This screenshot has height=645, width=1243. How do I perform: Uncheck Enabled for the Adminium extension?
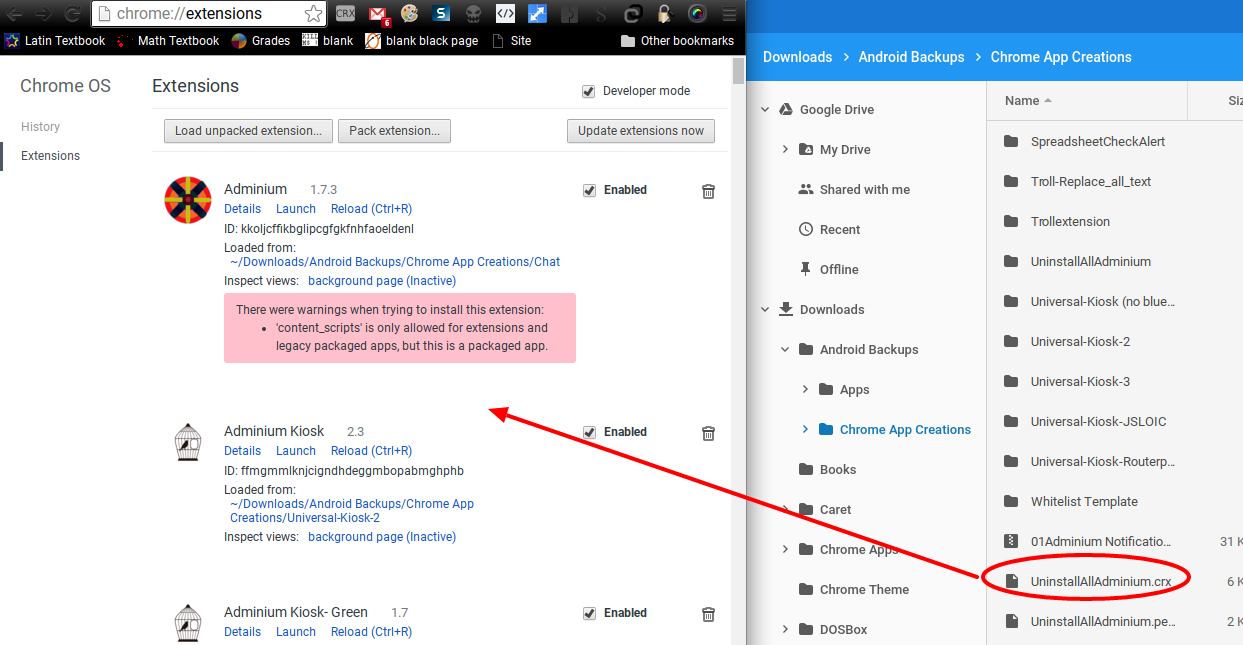[x=589, y=190]
